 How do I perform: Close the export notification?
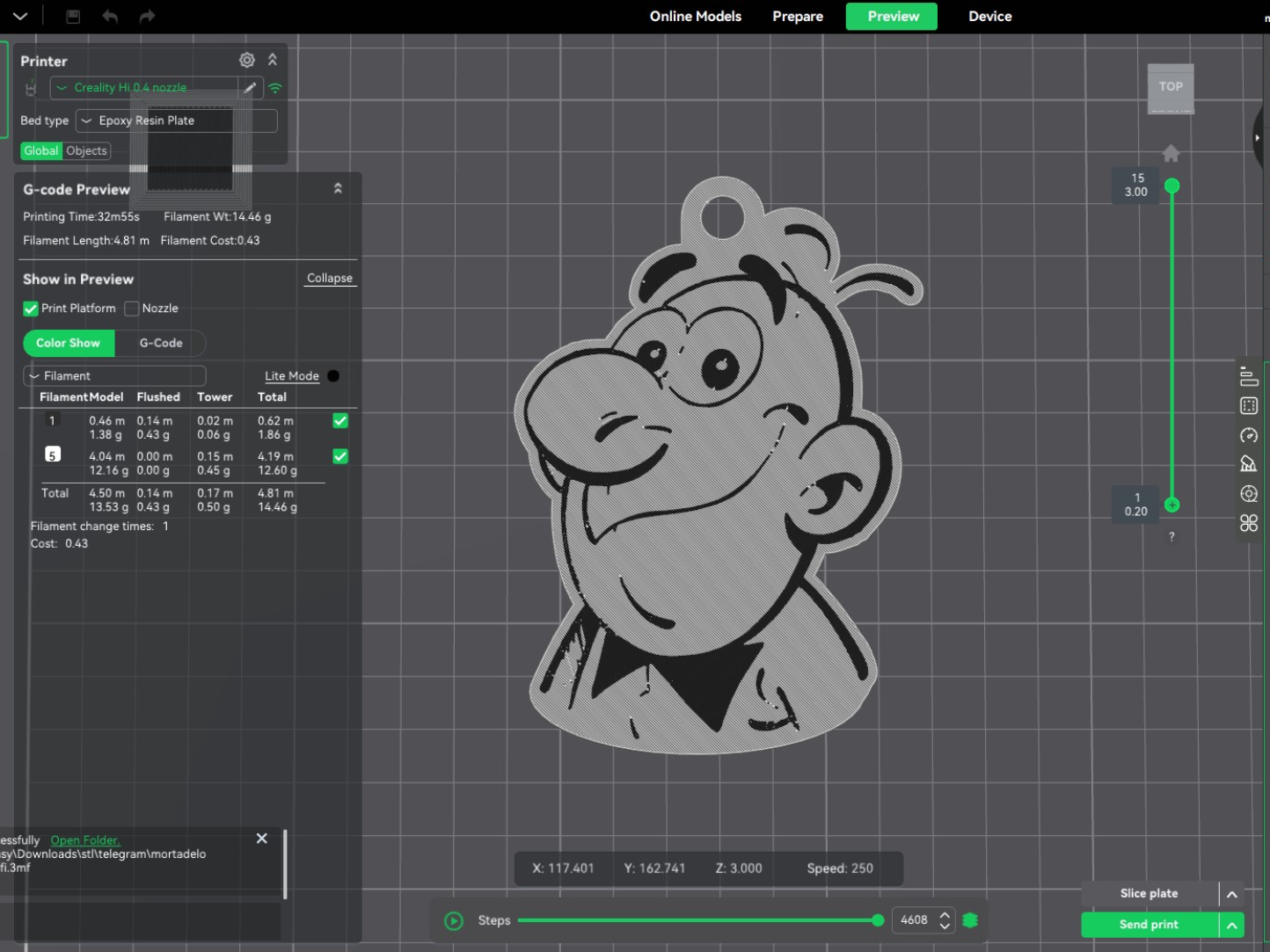[x=262, y=839]
